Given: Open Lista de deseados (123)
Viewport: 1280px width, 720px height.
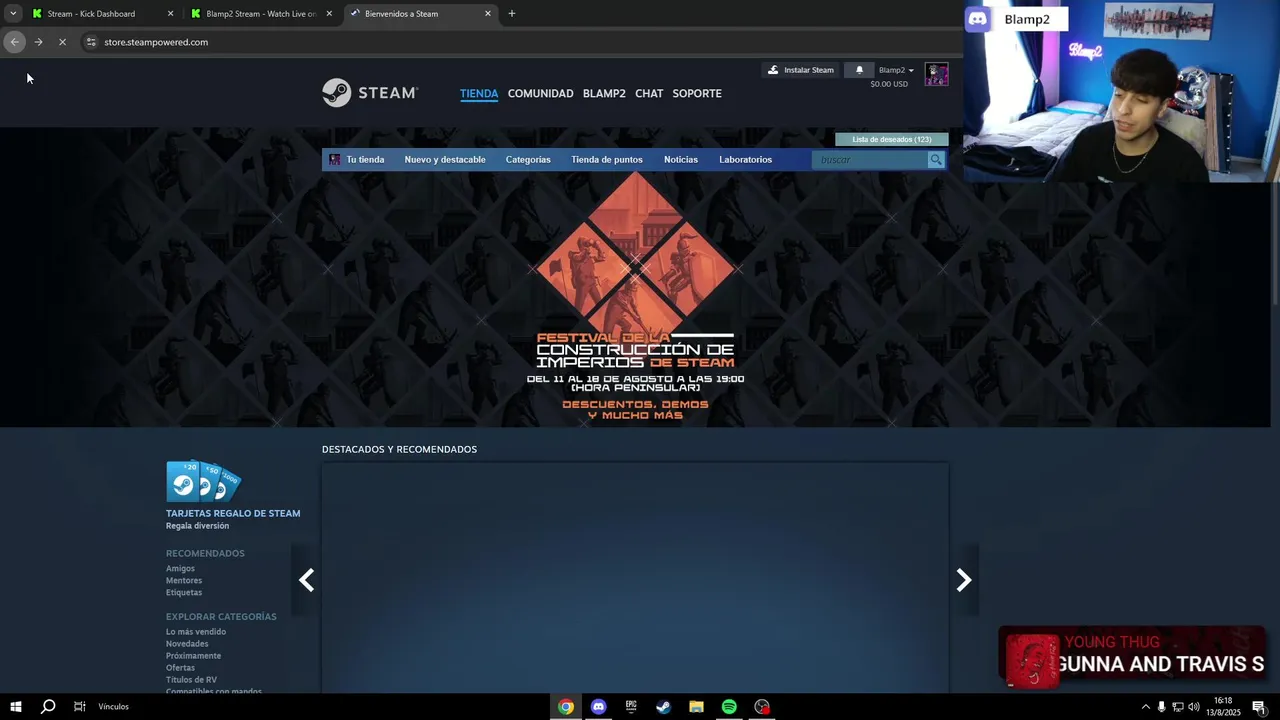Looking at the screenshot, I should click(892, 139).
